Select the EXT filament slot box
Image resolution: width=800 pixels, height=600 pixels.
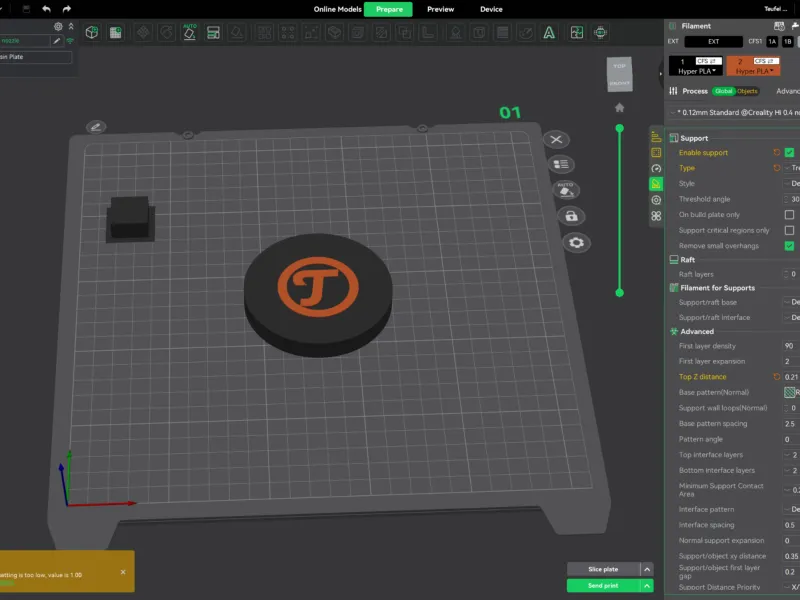click(713, 42)
